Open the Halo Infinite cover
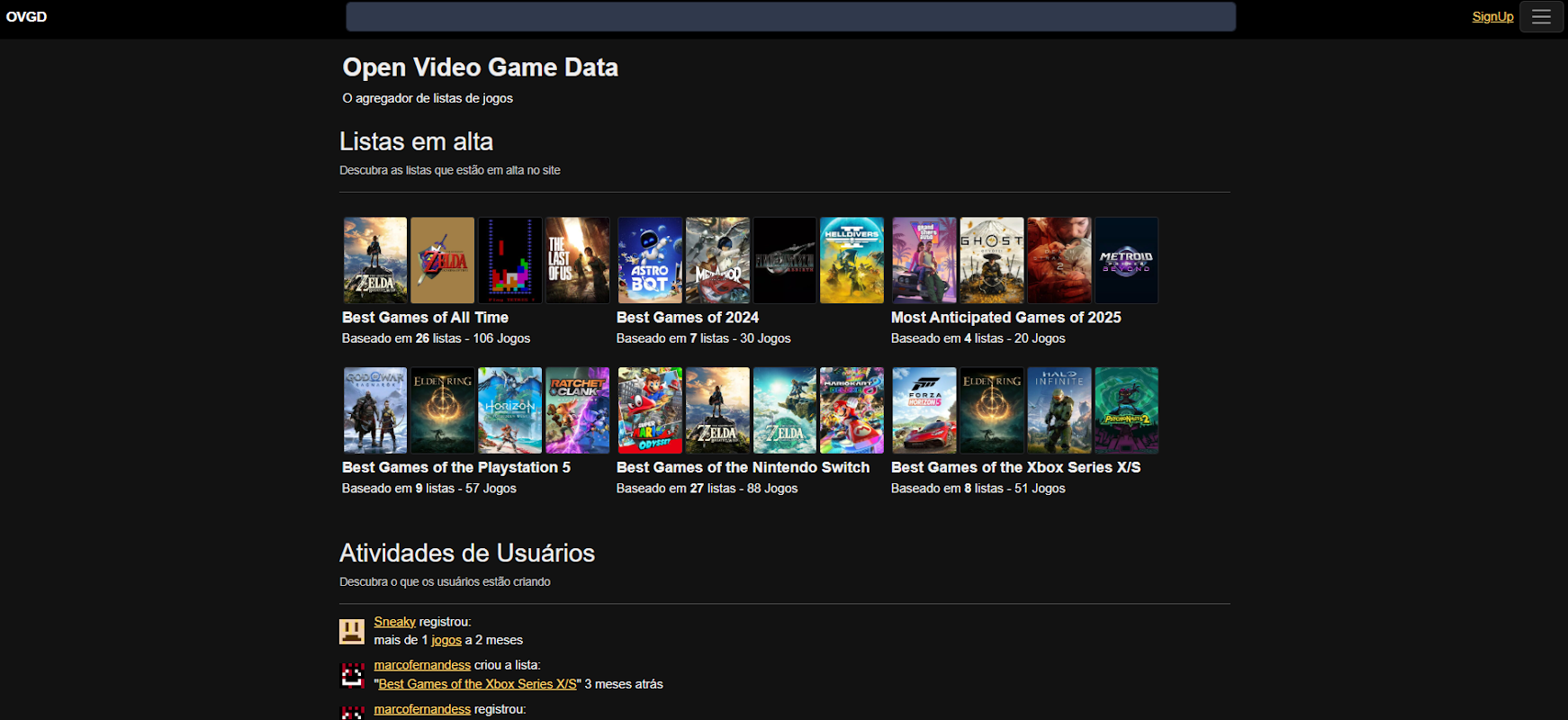 1059,410
